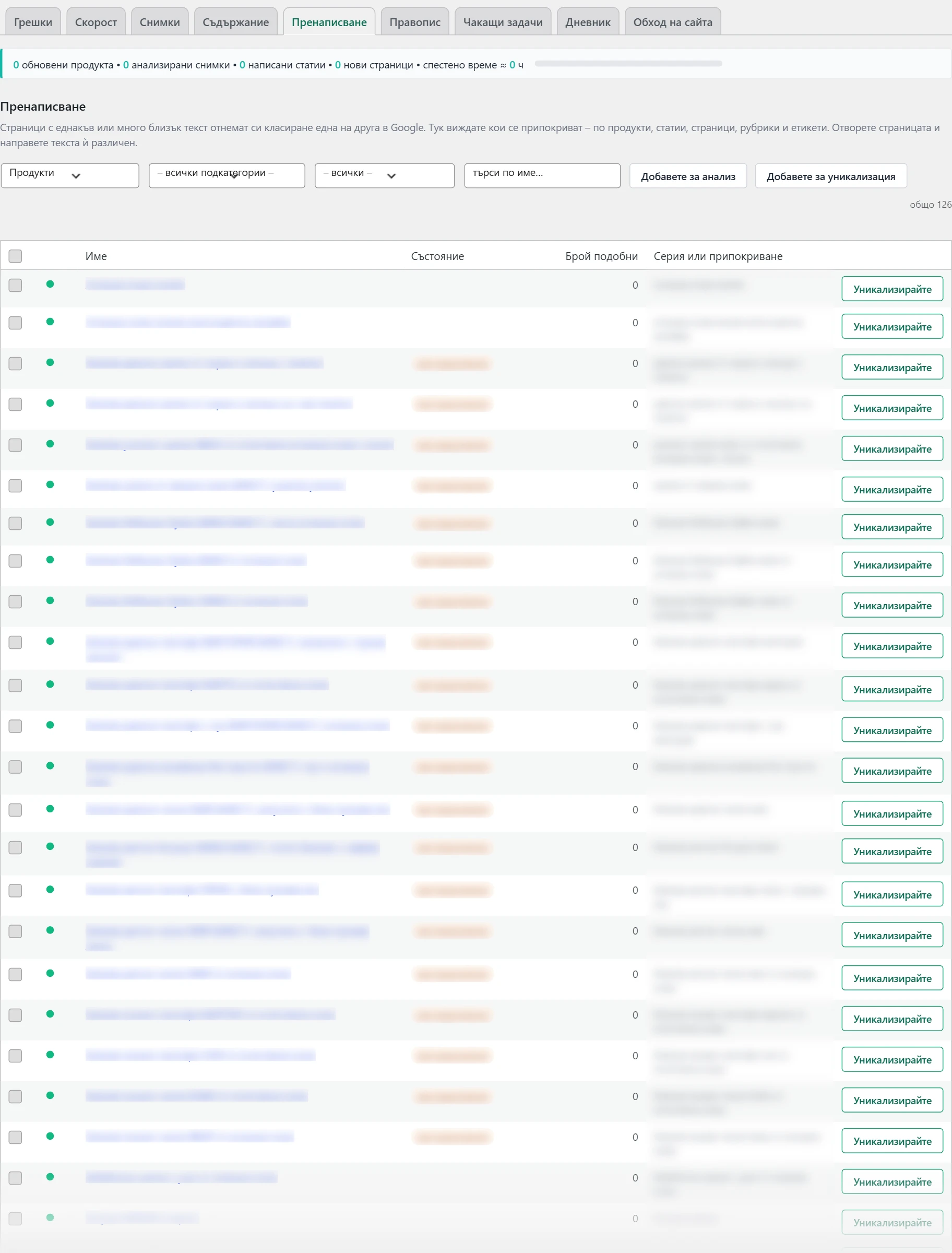Tick the checkbox of the third table row
The width and height of the screenshot is (952, 1253).
click(15, 364)
